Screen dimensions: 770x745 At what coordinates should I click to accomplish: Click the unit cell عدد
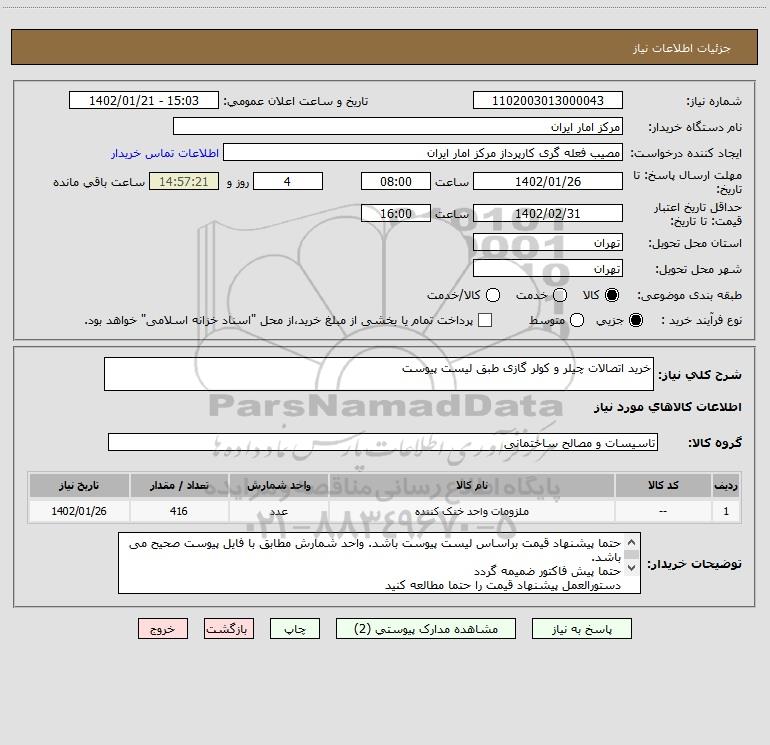point(278,511)
